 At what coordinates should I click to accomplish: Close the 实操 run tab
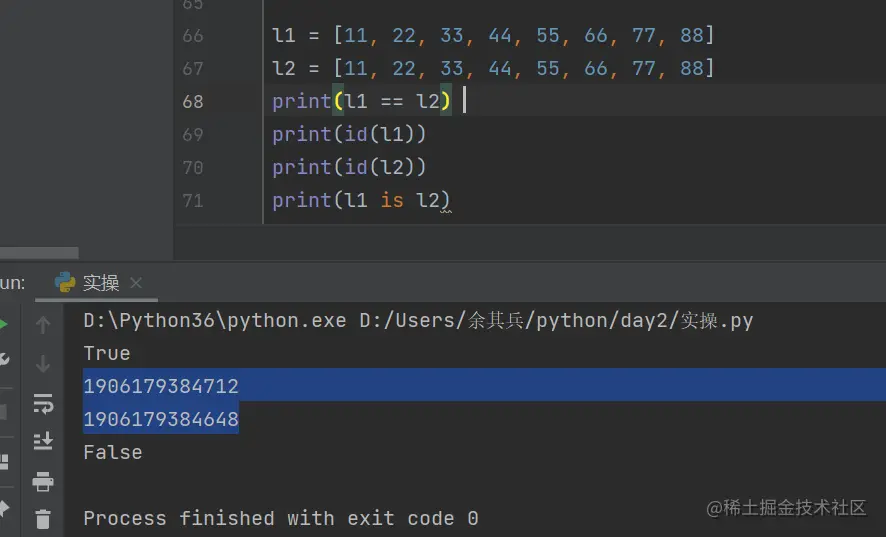136,283
